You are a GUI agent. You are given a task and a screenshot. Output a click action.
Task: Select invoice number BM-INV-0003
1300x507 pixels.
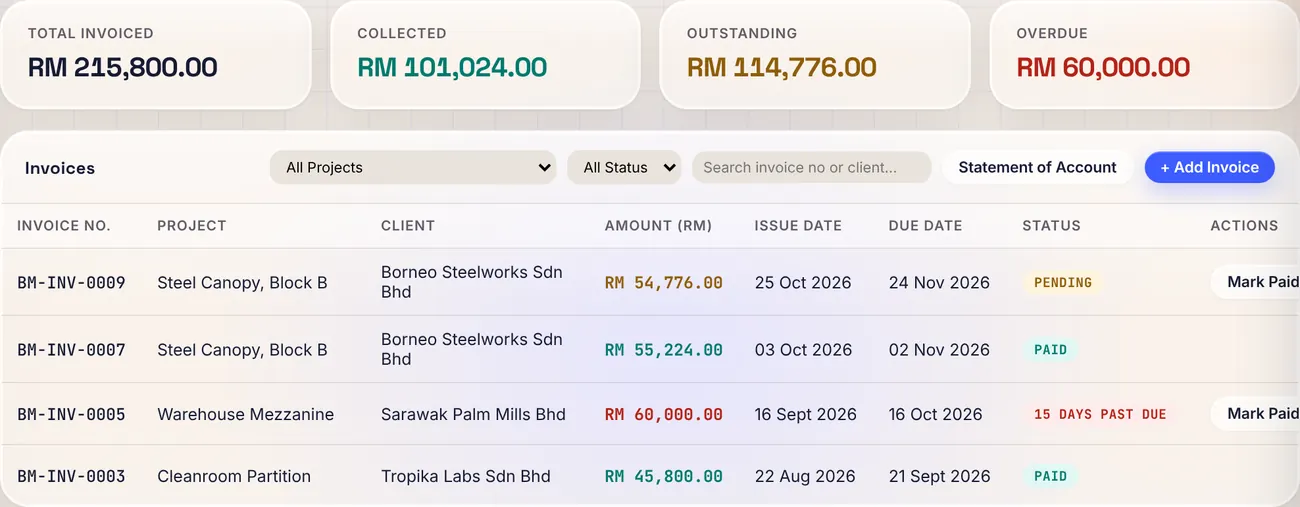coord(71,476)
